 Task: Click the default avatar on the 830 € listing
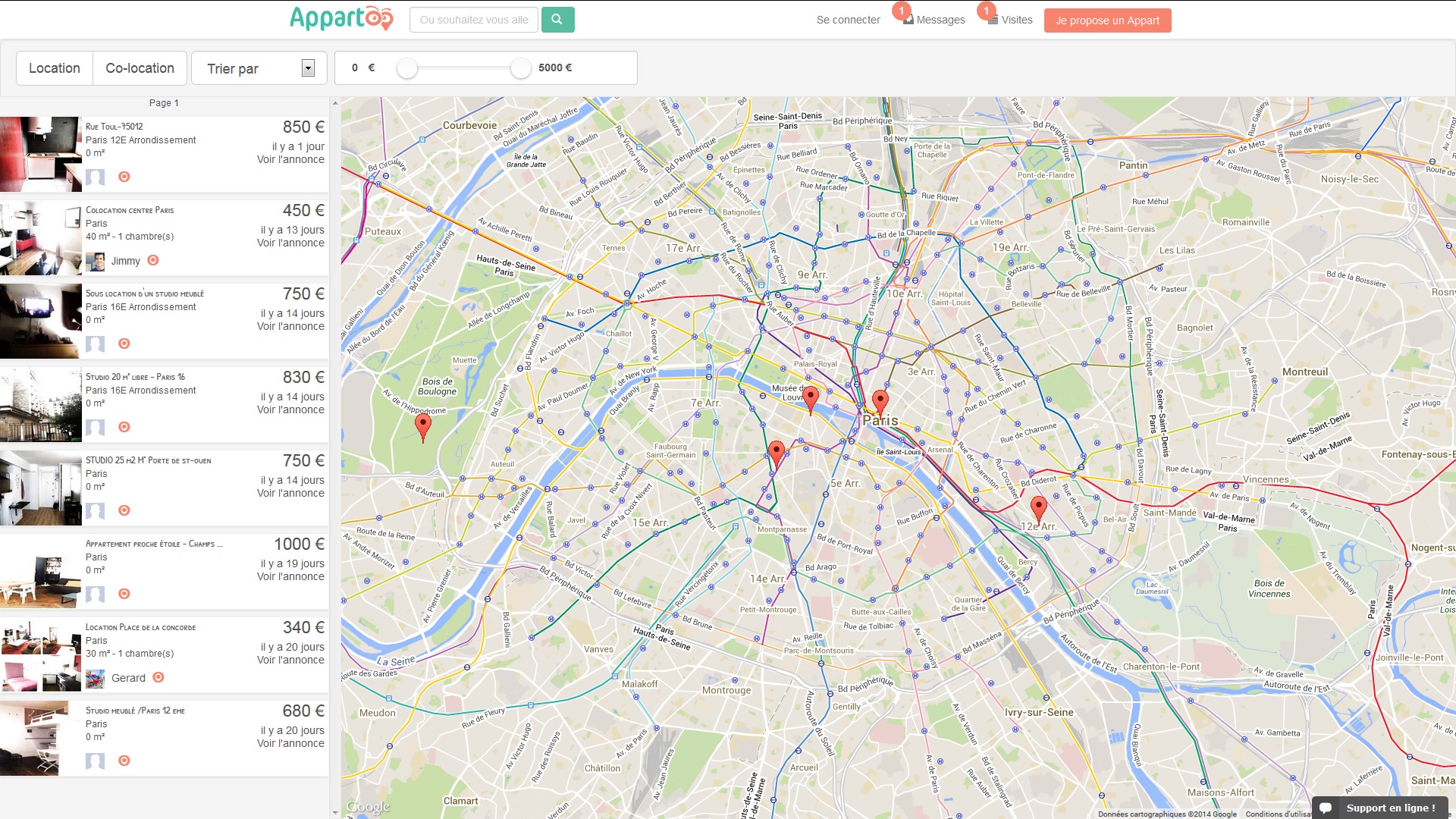[95, 428]
